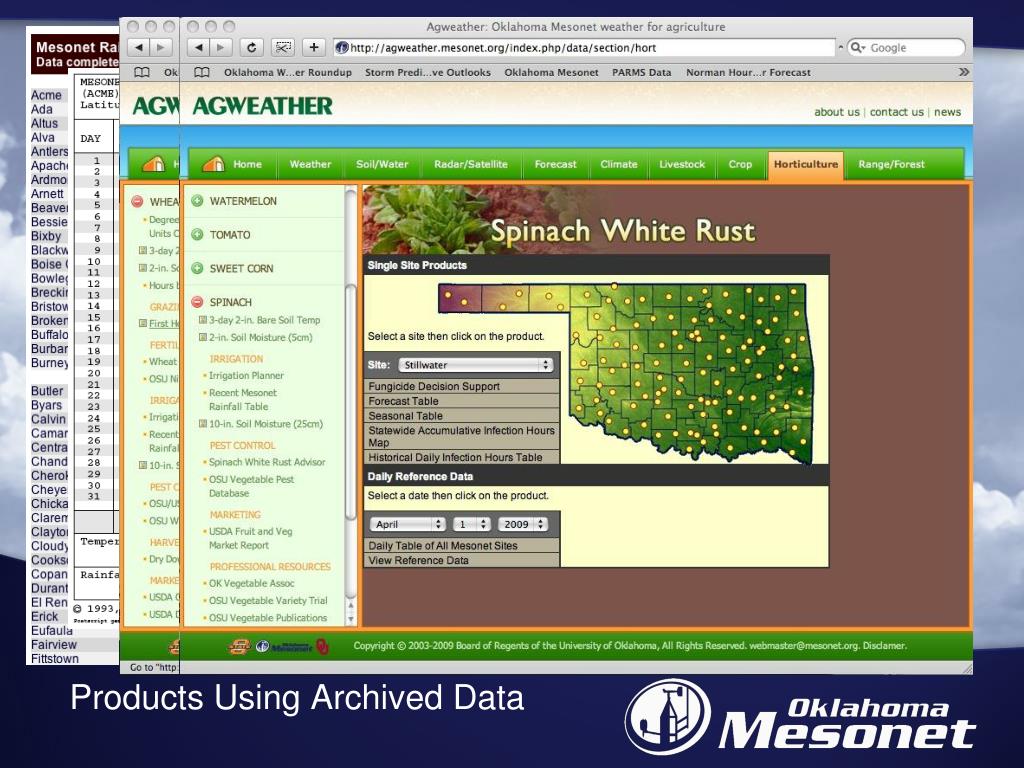1024x768 pixels.
Task: Click Acme in the Mesonet Rainfall site list
Action: (46, 95)
